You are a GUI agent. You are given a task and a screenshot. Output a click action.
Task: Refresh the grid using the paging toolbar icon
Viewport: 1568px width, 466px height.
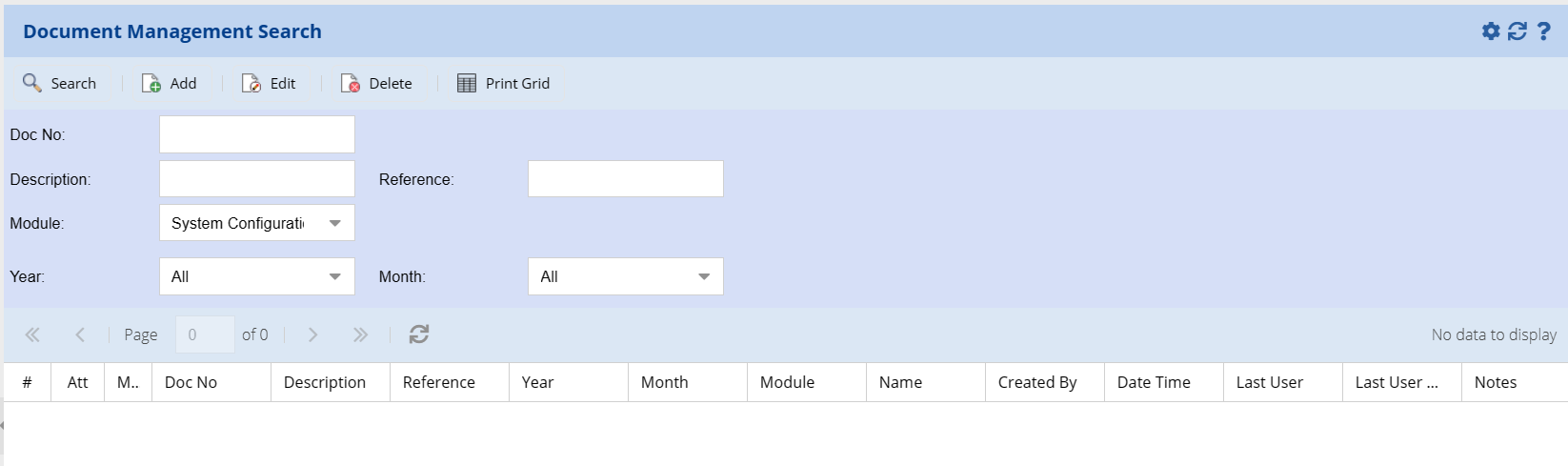[419, 334]
